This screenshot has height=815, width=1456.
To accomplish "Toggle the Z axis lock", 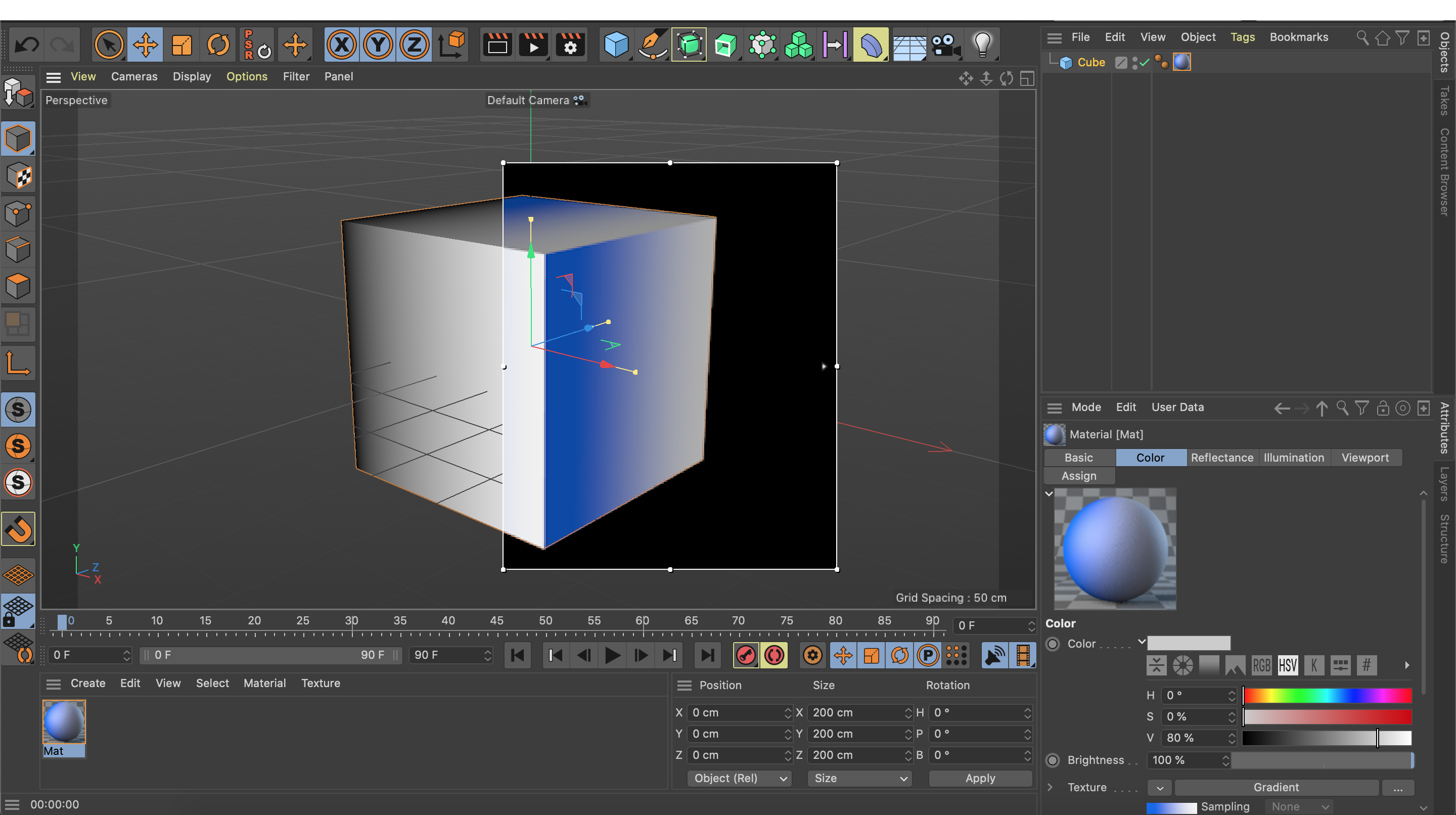I will (x=415, y=44).
